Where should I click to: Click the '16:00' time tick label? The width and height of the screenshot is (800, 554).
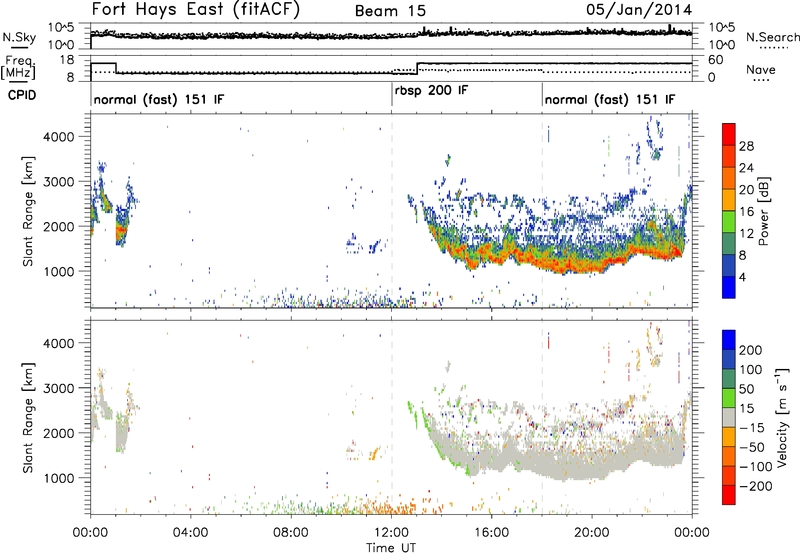tap(491, 533)
